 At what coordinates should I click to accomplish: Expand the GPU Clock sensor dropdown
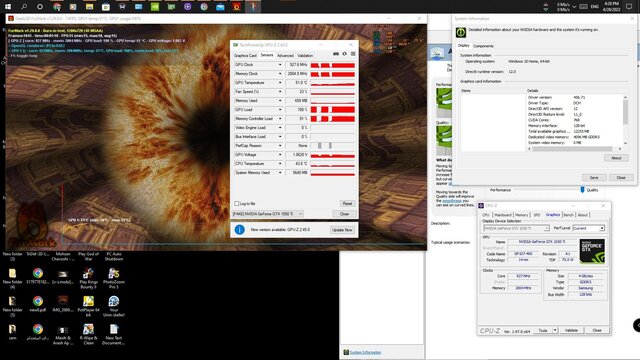point(280,65)
